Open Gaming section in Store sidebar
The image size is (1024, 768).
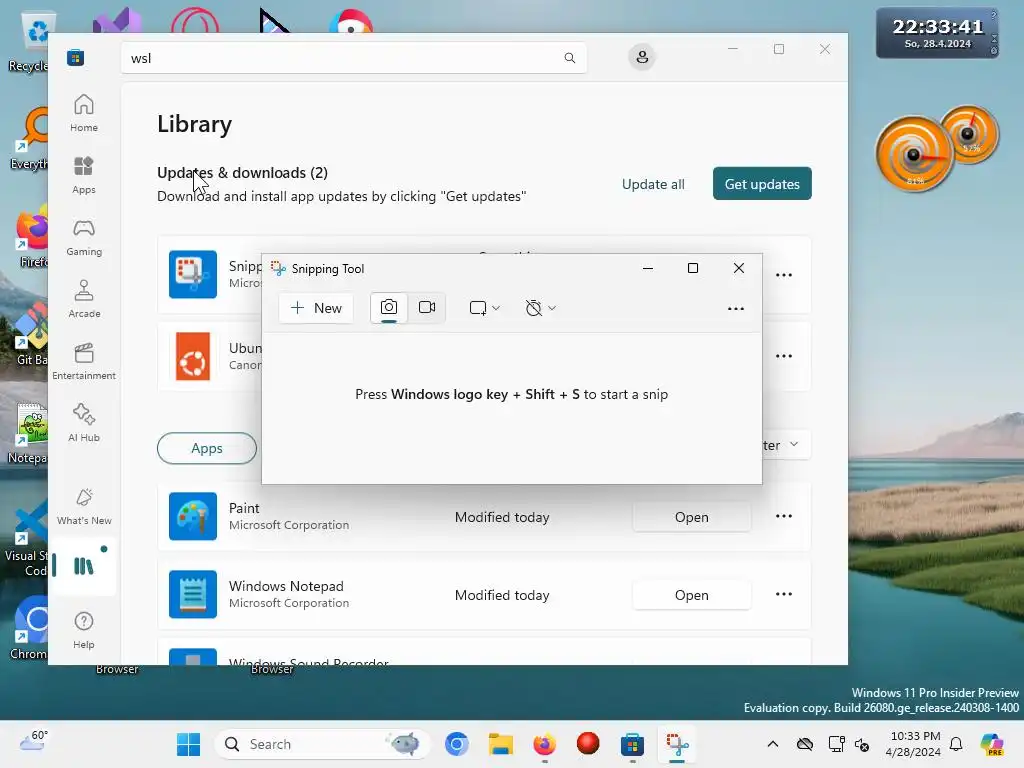(84, 237)
